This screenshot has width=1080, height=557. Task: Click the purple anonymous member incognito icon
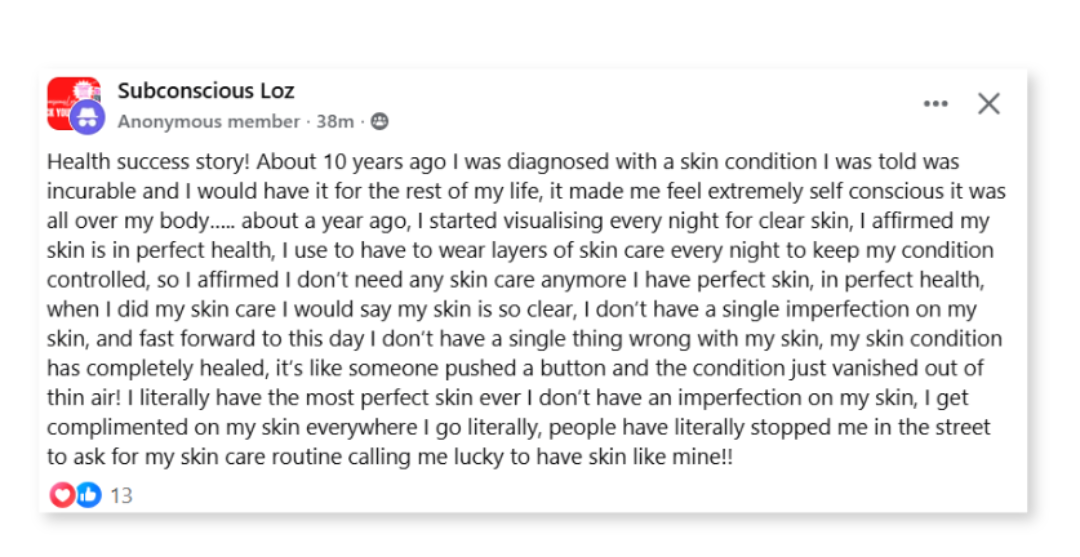click(87, 118)
